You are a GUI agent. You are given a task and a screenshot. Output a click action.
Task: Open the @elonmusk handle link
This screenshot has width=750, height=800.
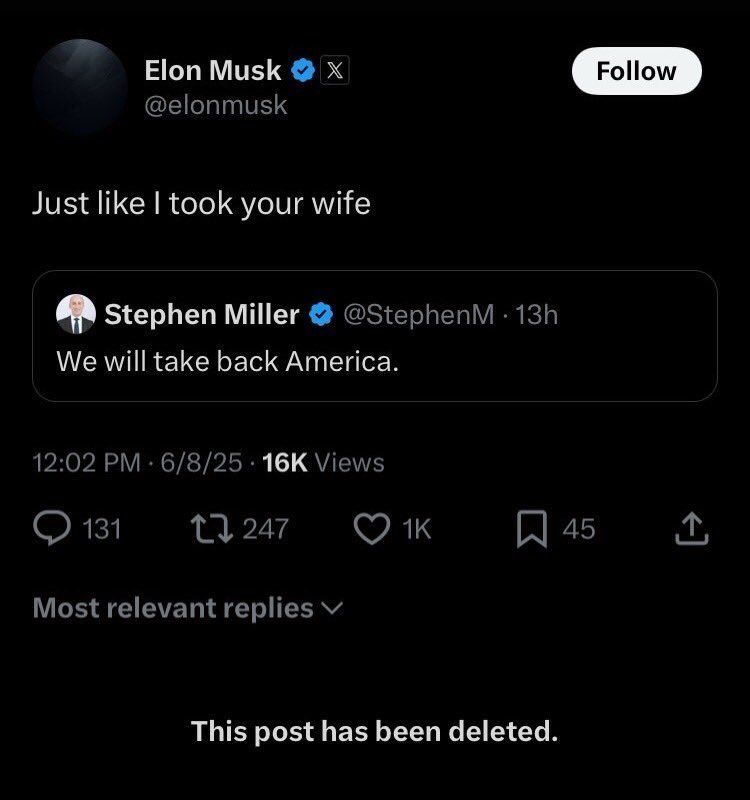click(216, 104)
